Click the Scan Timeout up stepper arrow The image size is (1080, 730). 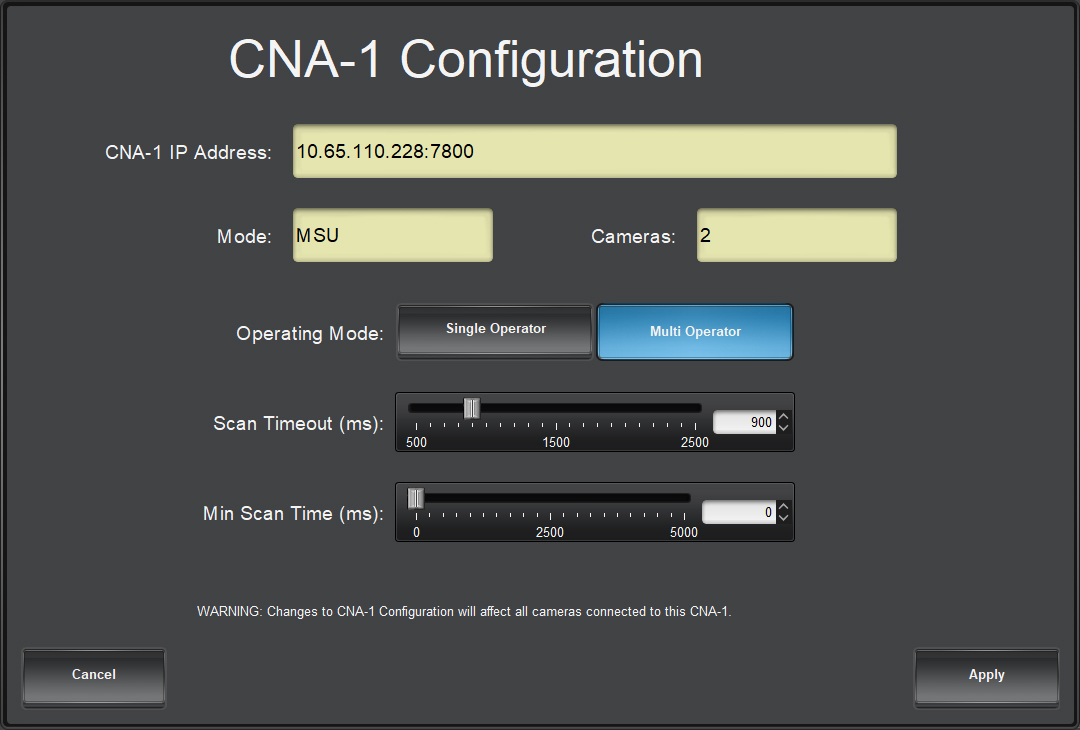(x=783, y=415)
